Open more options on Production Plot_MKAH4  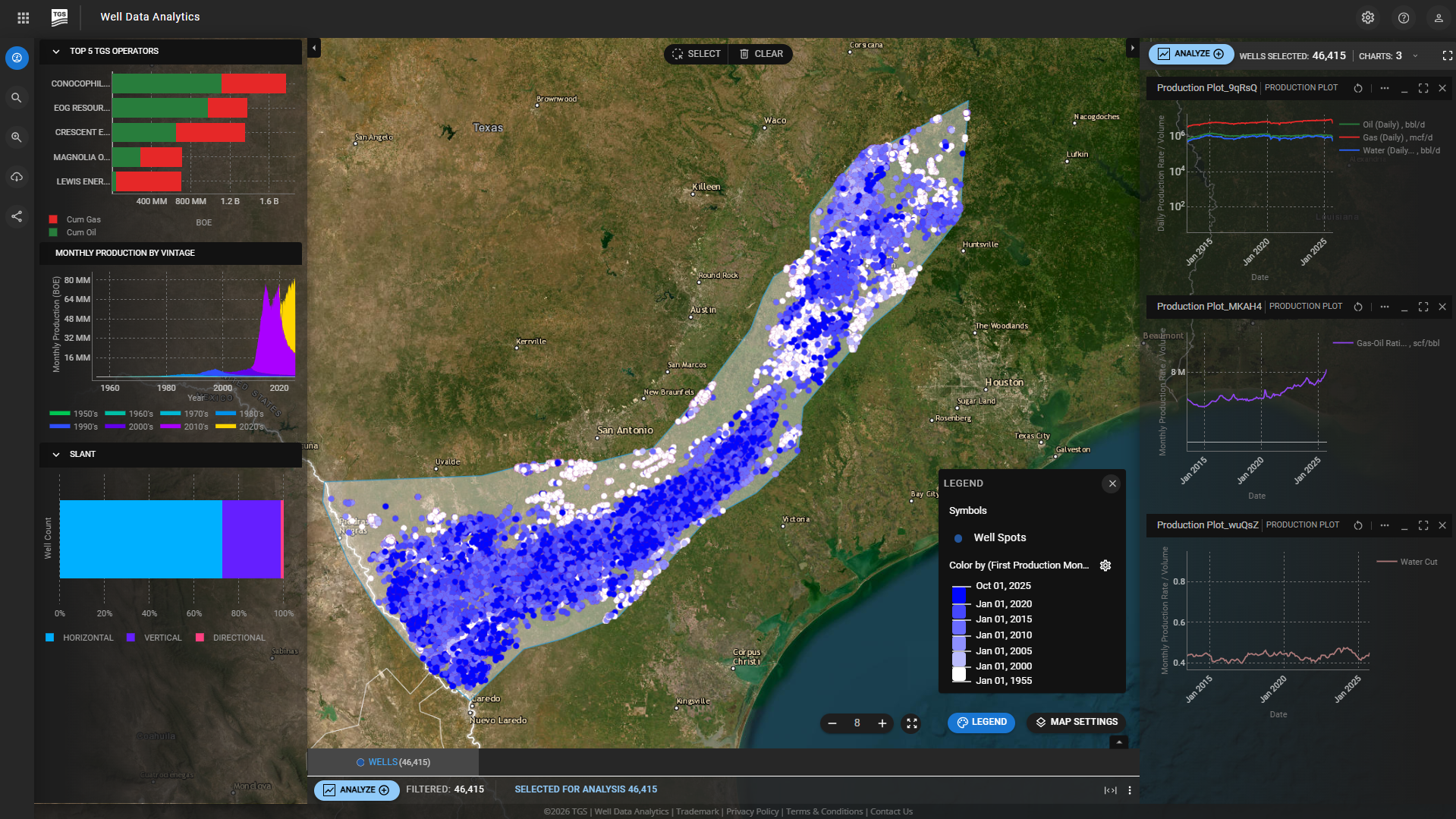[1385, 307]
